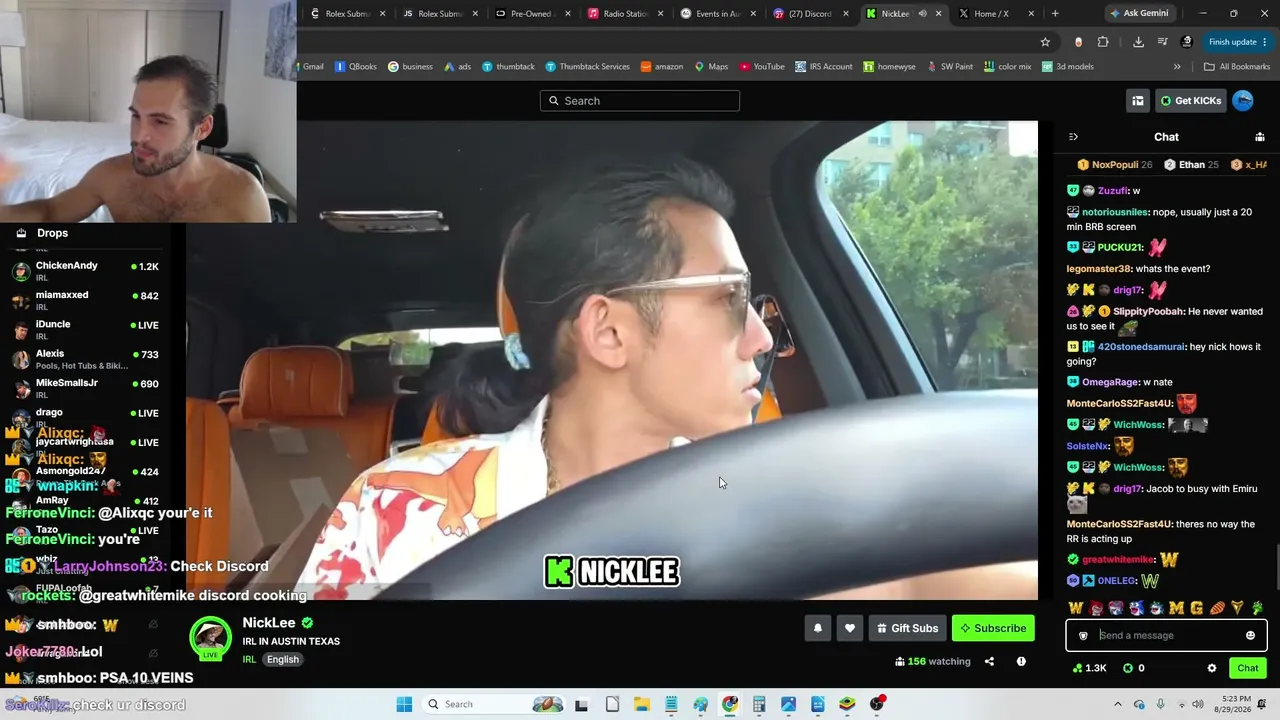Switch to the Radio Station tab
This screenshot has width=1280, height=720.
[x=626, y=14]
